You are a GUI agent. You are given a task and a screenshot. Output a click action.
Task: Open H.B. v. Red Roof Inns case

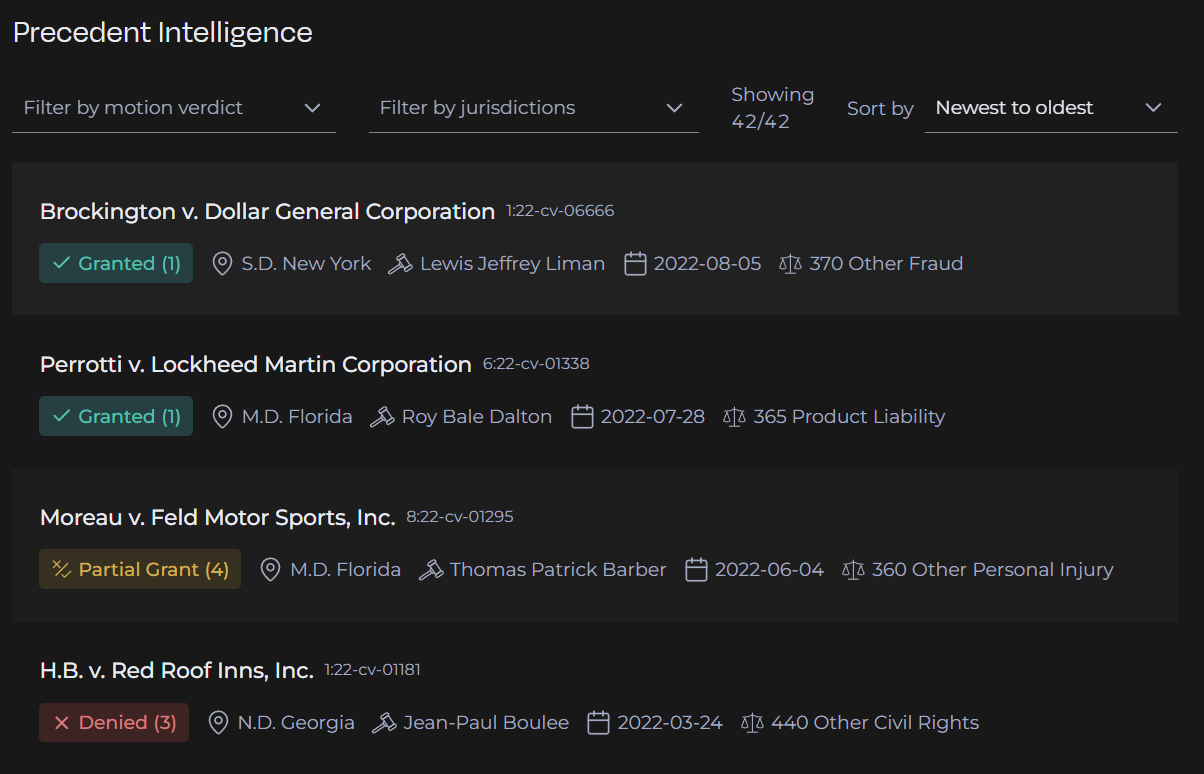click(x=176, y=671)
